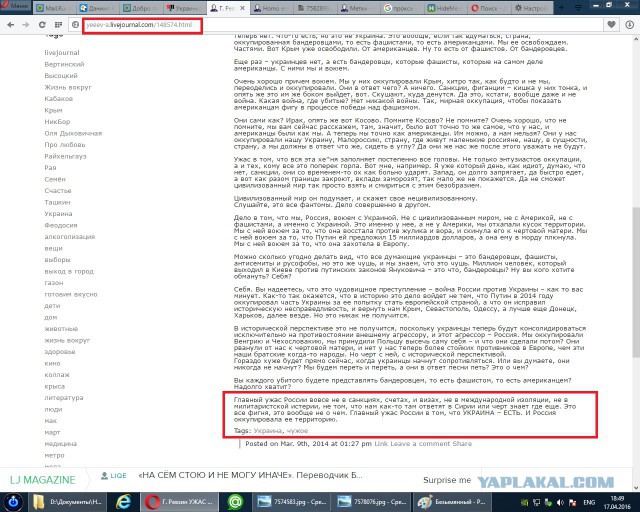Open the выход в город tag link

(x=69, y=271)
